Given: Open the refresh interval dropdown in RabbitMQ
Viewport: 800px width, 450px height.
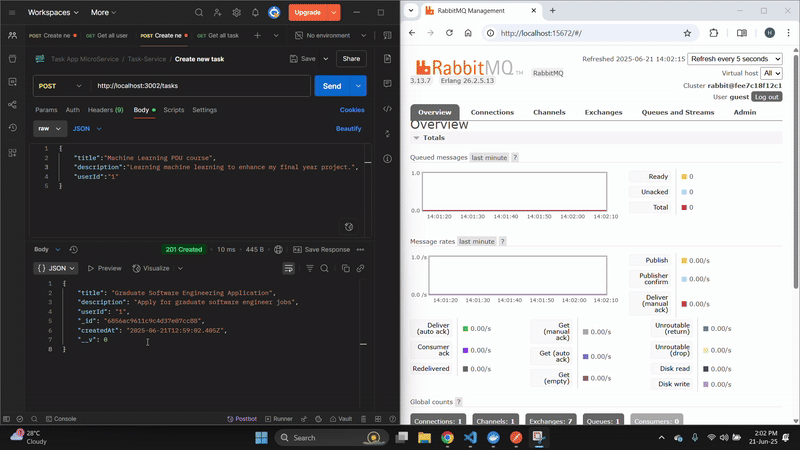Looking at the screenshot, I should 736,60.
